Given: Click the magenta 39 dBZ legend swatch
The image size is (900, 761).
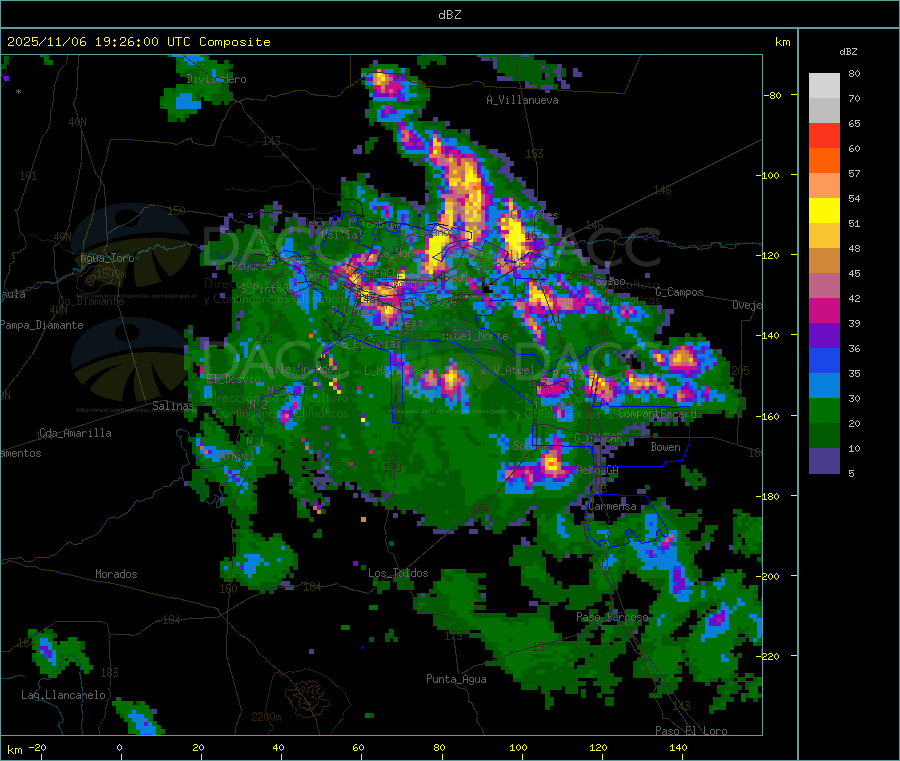Looking at the screenshot, I should (824, 310).
